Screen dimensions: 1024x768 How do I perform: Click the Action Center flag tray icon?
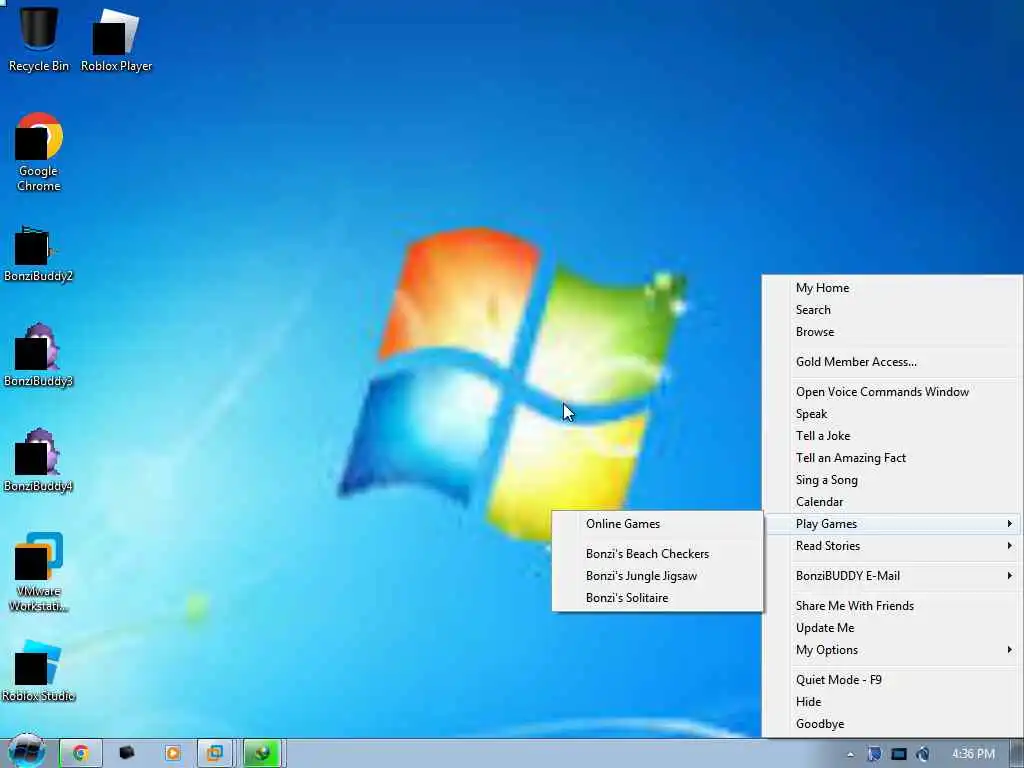click(874, 754)
